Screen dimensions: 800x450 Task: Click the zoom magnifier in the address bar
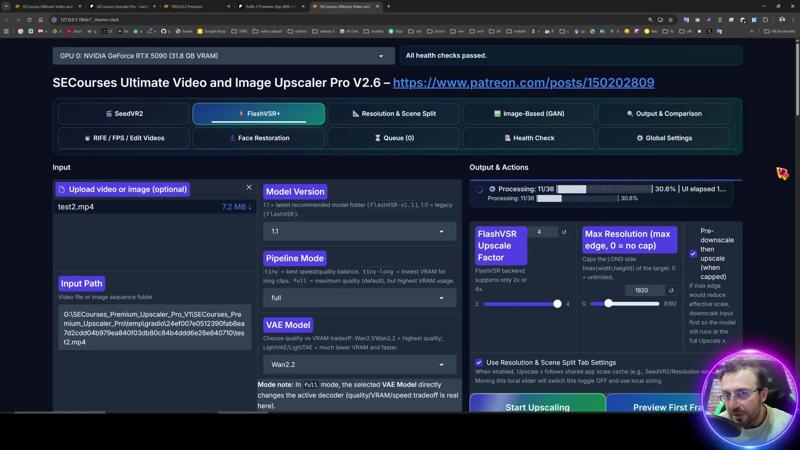click(650, 19)
